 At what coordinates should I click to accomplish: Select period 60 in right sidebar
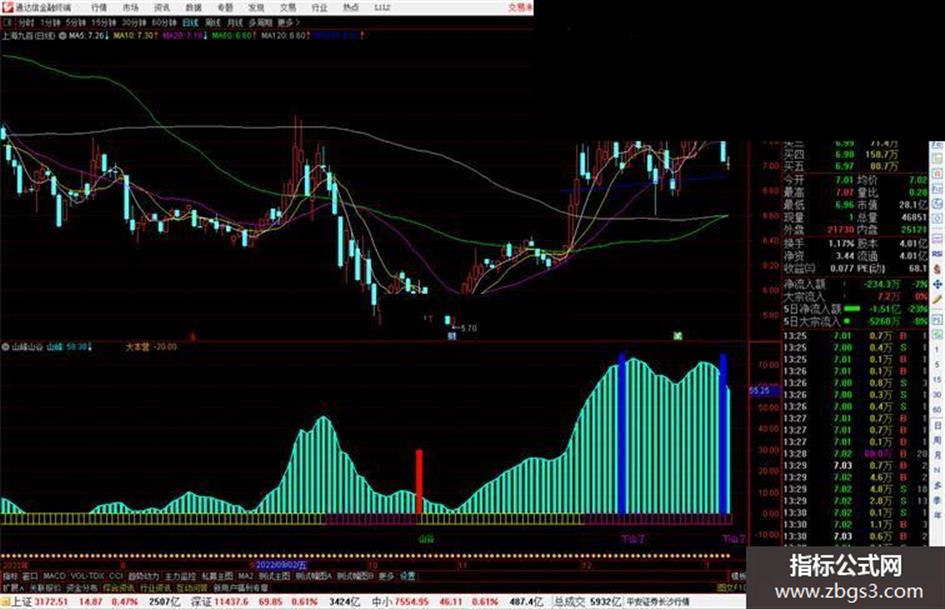coord(937,410)
